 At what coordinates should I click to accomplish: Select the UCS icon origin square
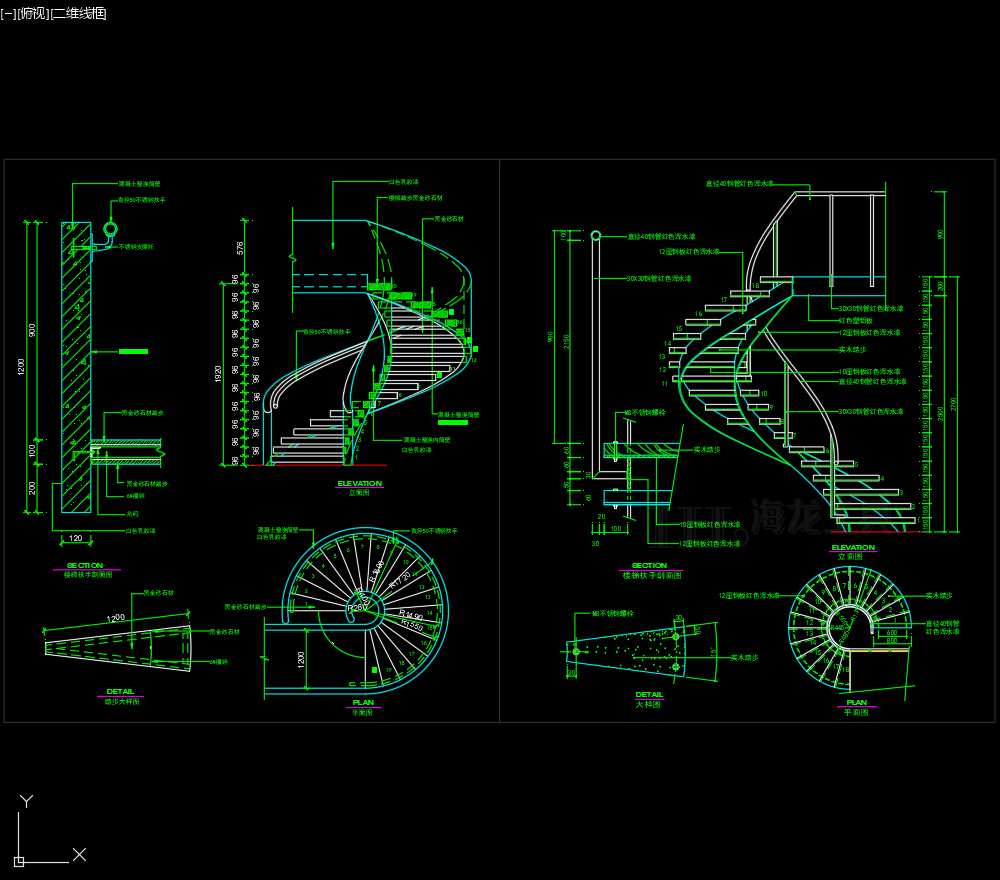pyautogui.click(x=19, y=859)
